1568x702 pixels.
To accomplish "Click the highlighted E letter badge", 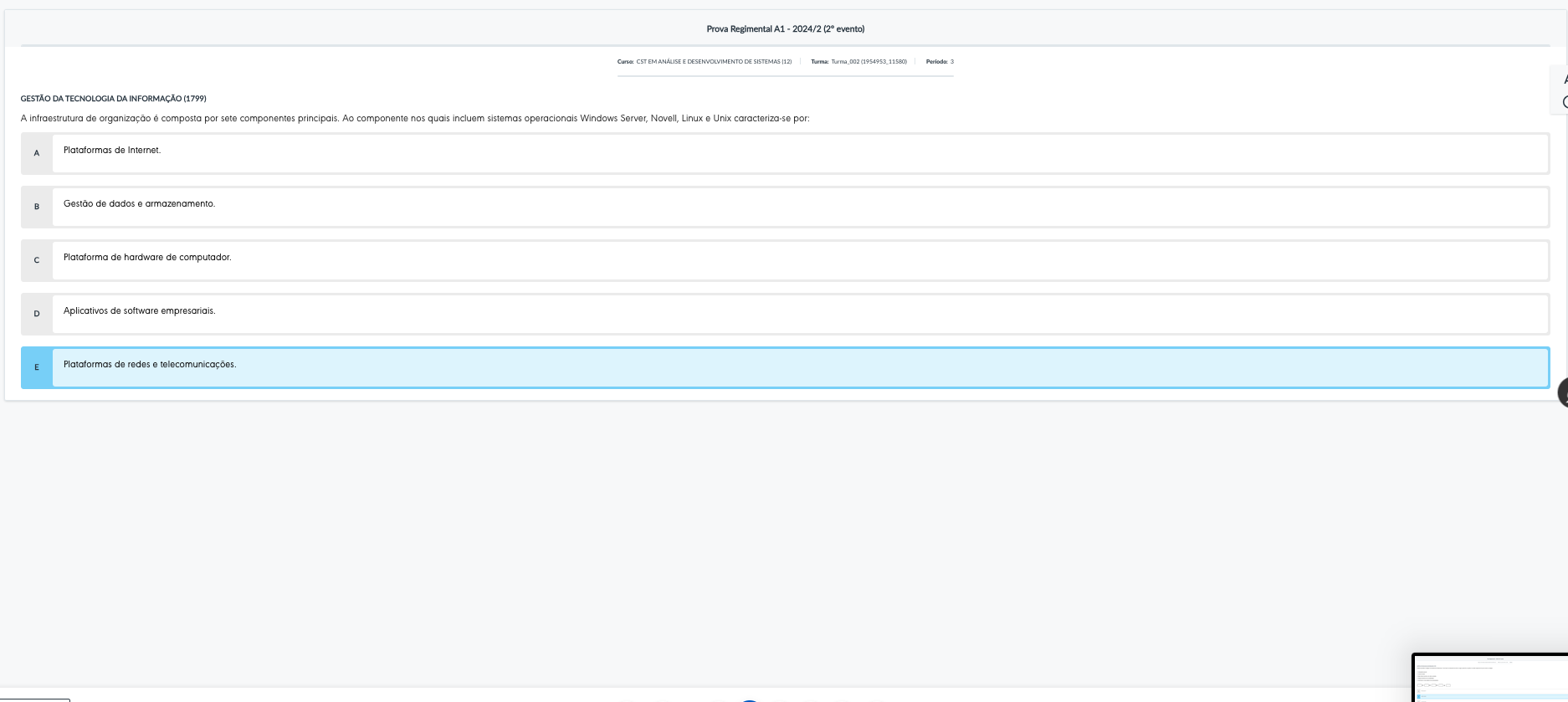I will tap(37, 367).
